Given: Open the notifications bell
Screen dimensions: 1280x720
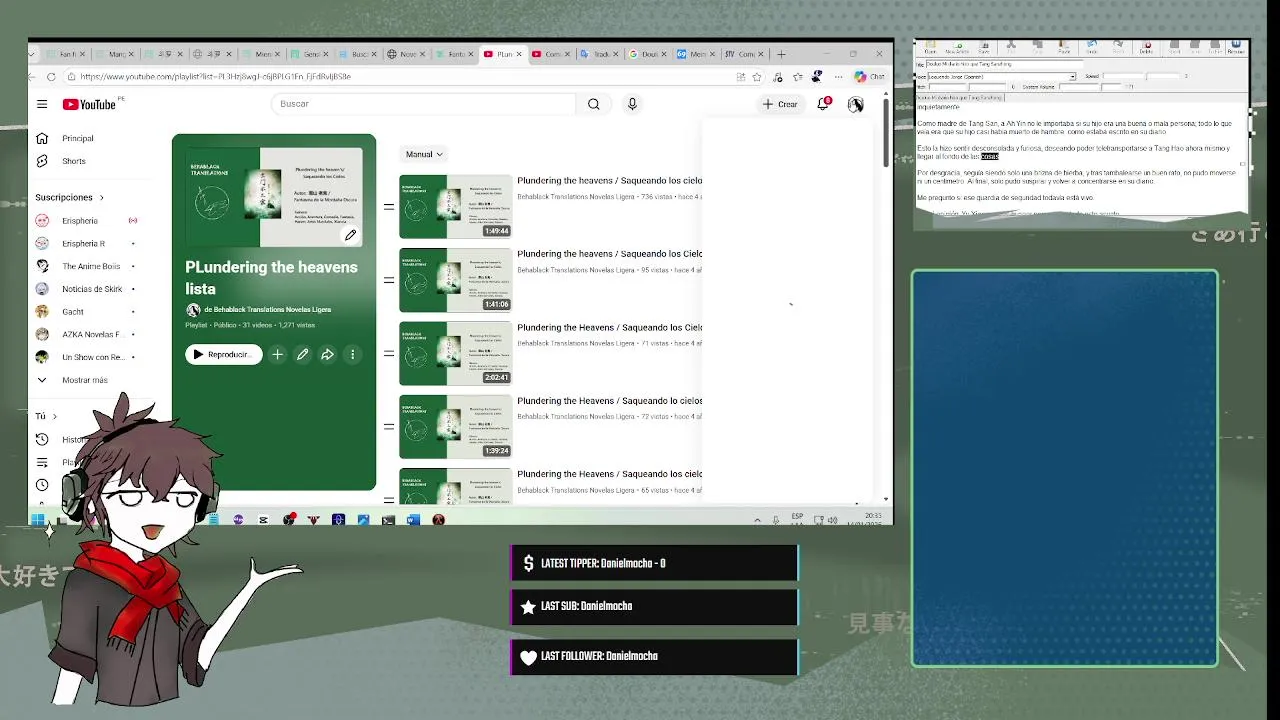Looking at the screenshot, I should click(823, 103).
